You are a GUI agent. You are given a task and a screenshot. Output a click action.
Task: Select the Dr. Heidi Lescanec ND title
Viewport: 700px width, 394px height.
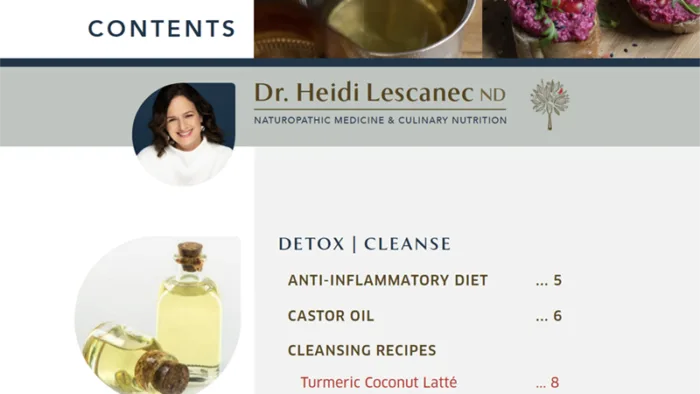click(x=379, y=93)
